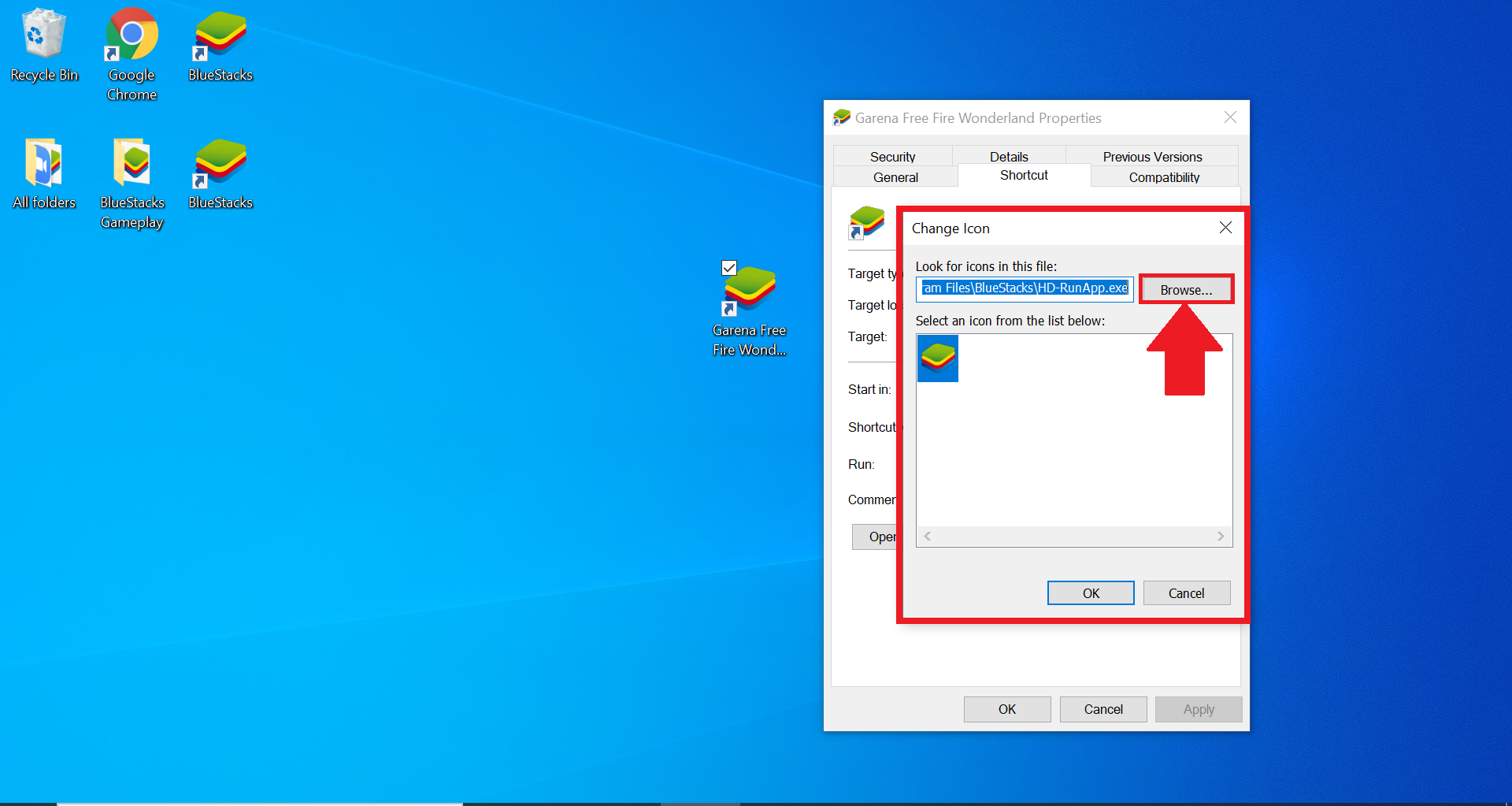The height and width of the screenshot is (806, 1512).
Task: Click the shortcut icon in the Properties Shortcut tab
Action: (866, 222)
